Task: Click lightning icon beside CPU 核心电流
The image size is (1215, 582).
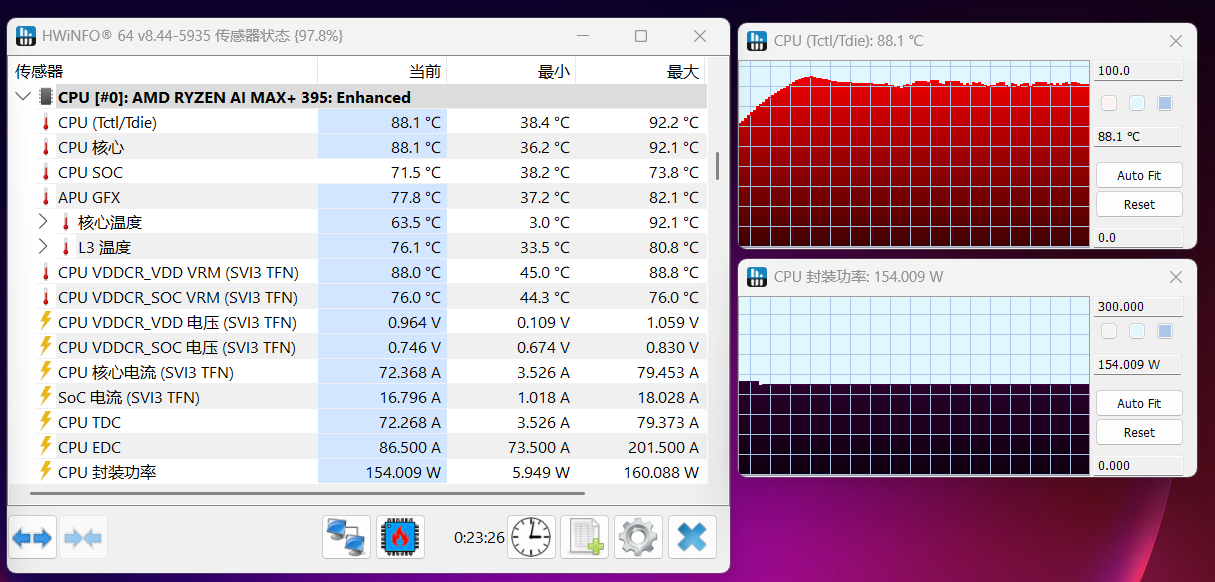Action: 45,372
